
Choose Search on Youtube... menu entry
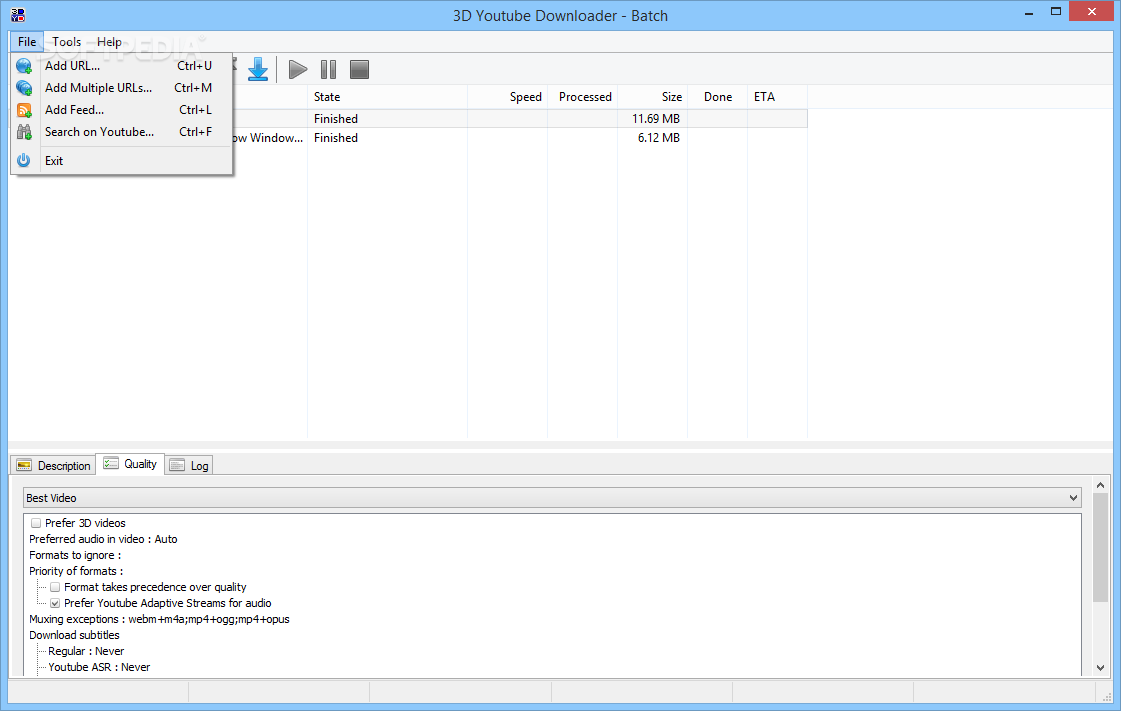pyautogui.click(x=122, y=131)
